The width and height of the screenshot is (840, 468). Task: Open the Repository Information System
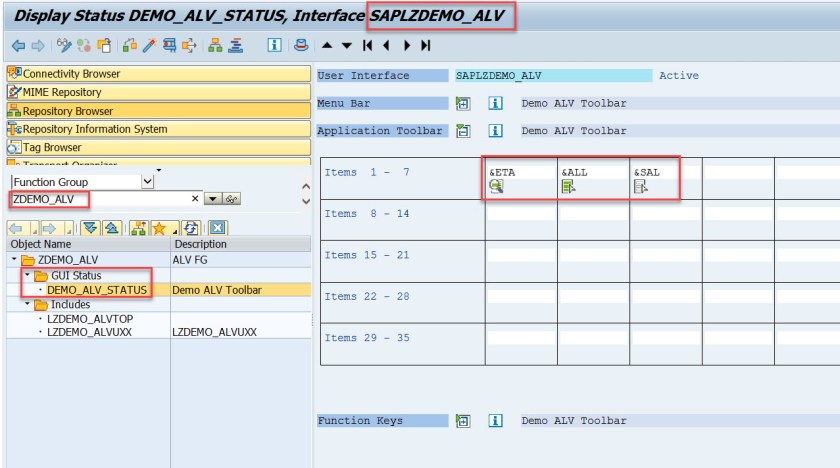click(159, 129)
